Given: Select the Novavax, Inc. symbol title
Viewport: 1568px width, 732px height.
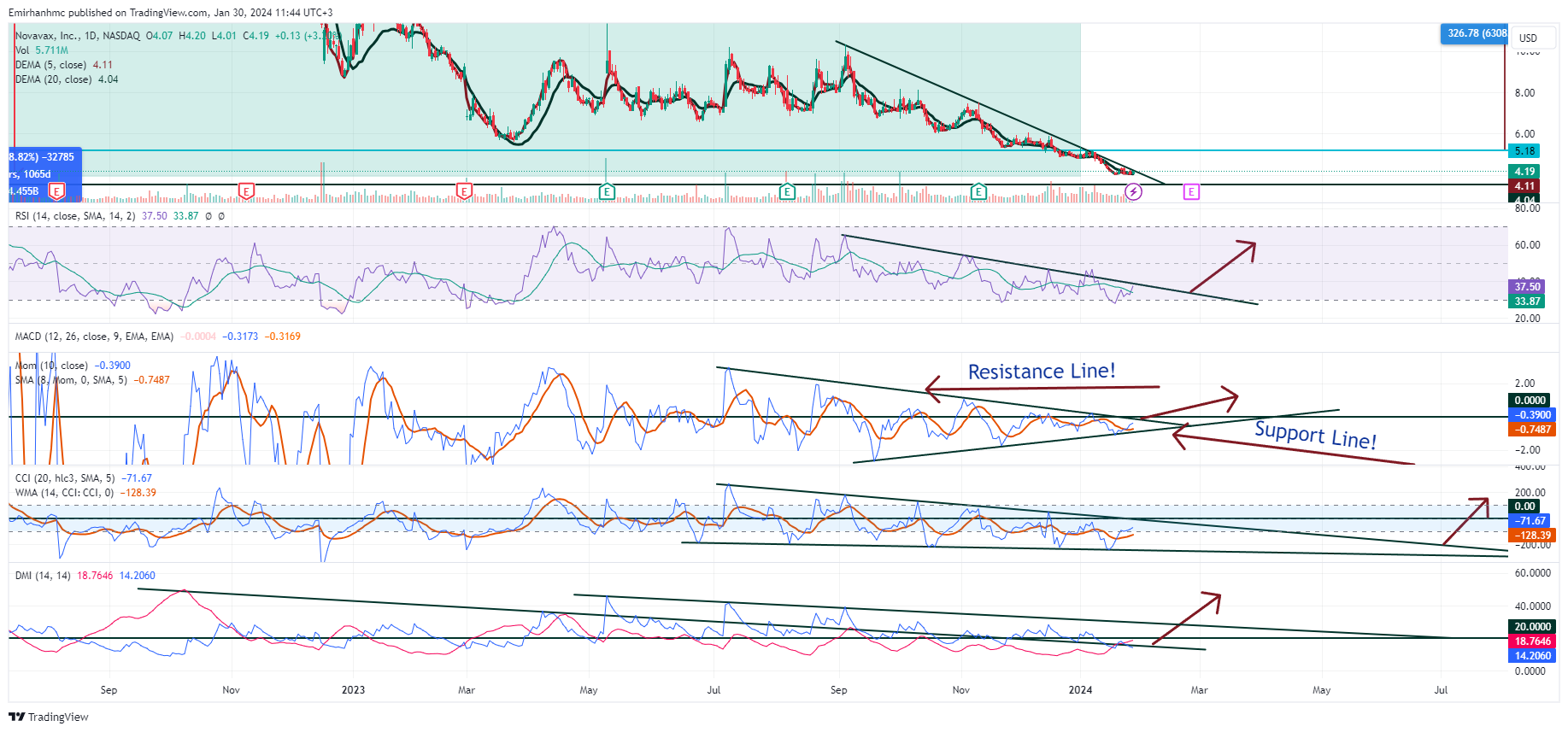Looking at the screenshot, I should 77,36.
